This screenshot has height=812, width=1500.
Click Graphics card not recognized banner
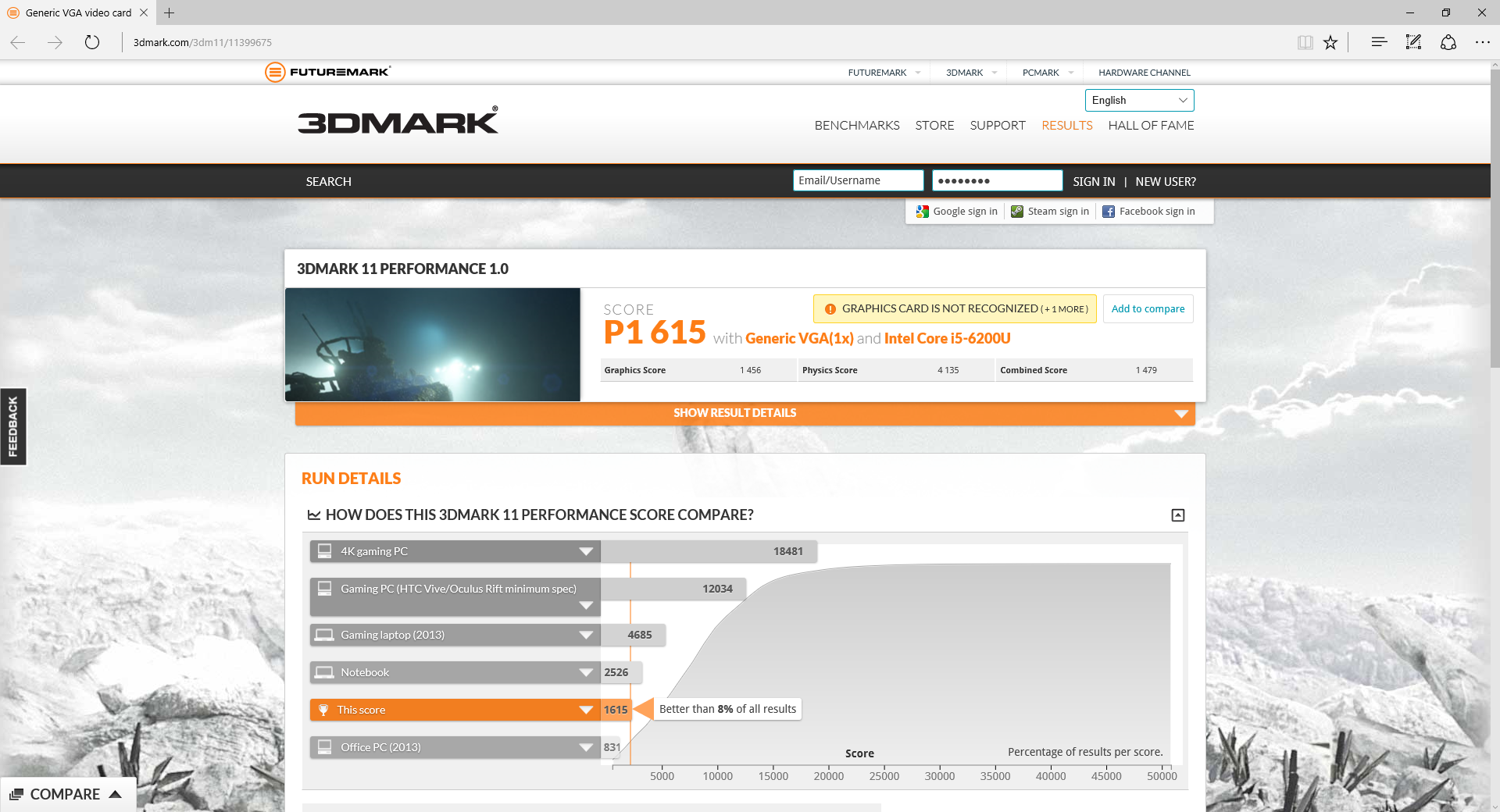point(955,308)
